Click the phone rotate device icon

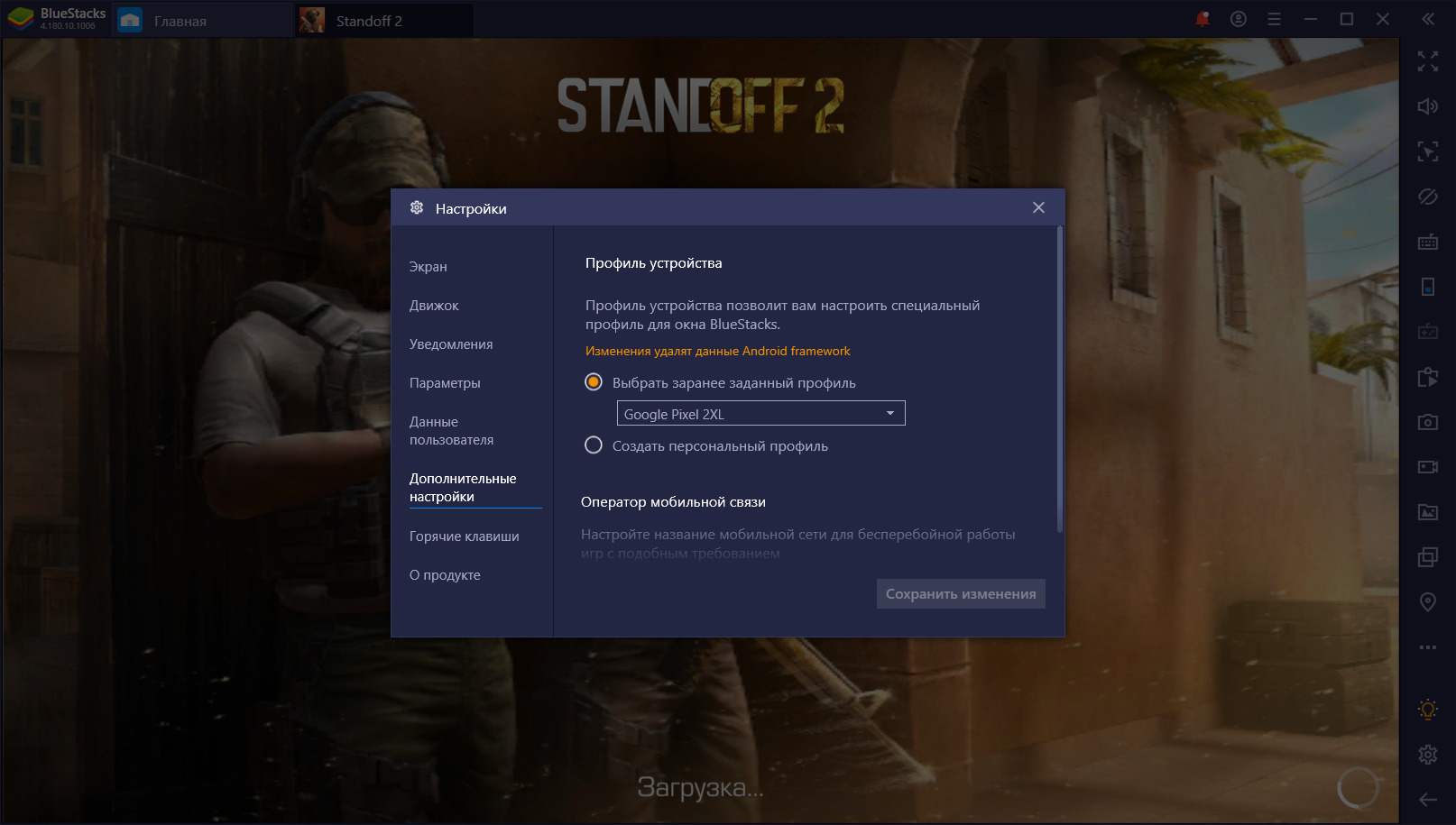coord(1427,287)
